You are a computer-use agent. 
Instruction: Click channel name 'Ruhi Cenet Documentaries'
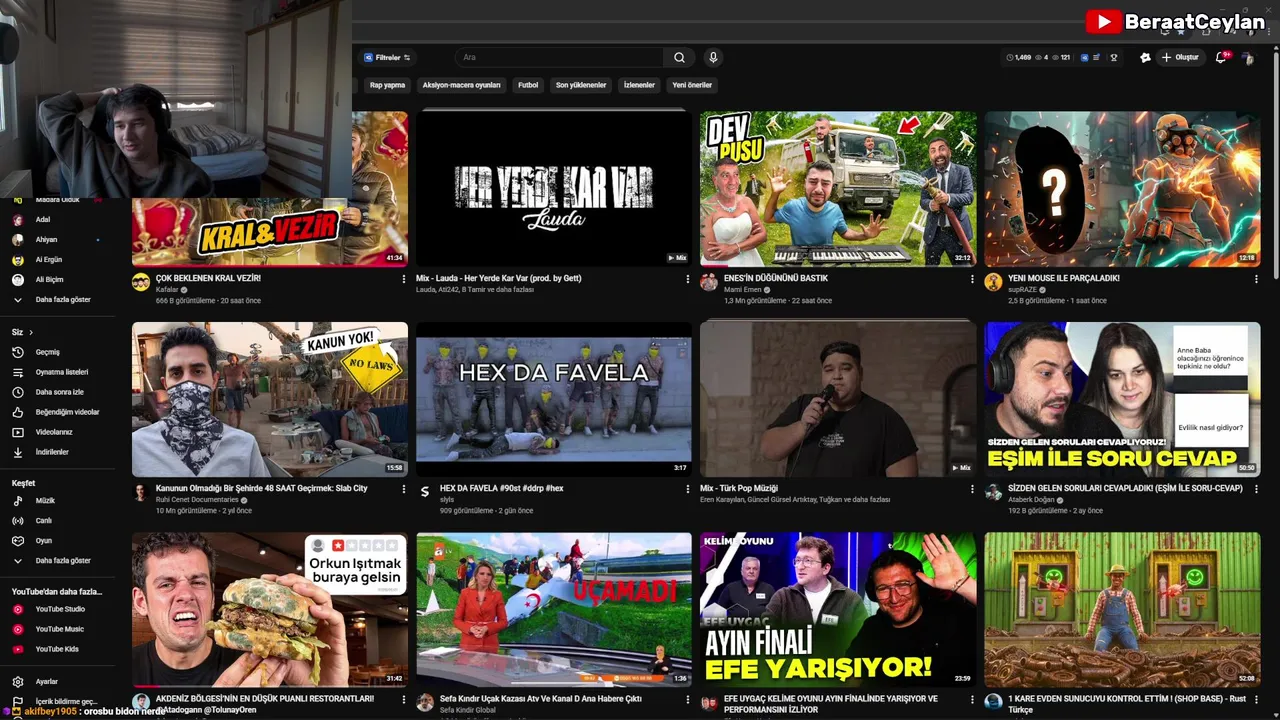tap(197, 499)
